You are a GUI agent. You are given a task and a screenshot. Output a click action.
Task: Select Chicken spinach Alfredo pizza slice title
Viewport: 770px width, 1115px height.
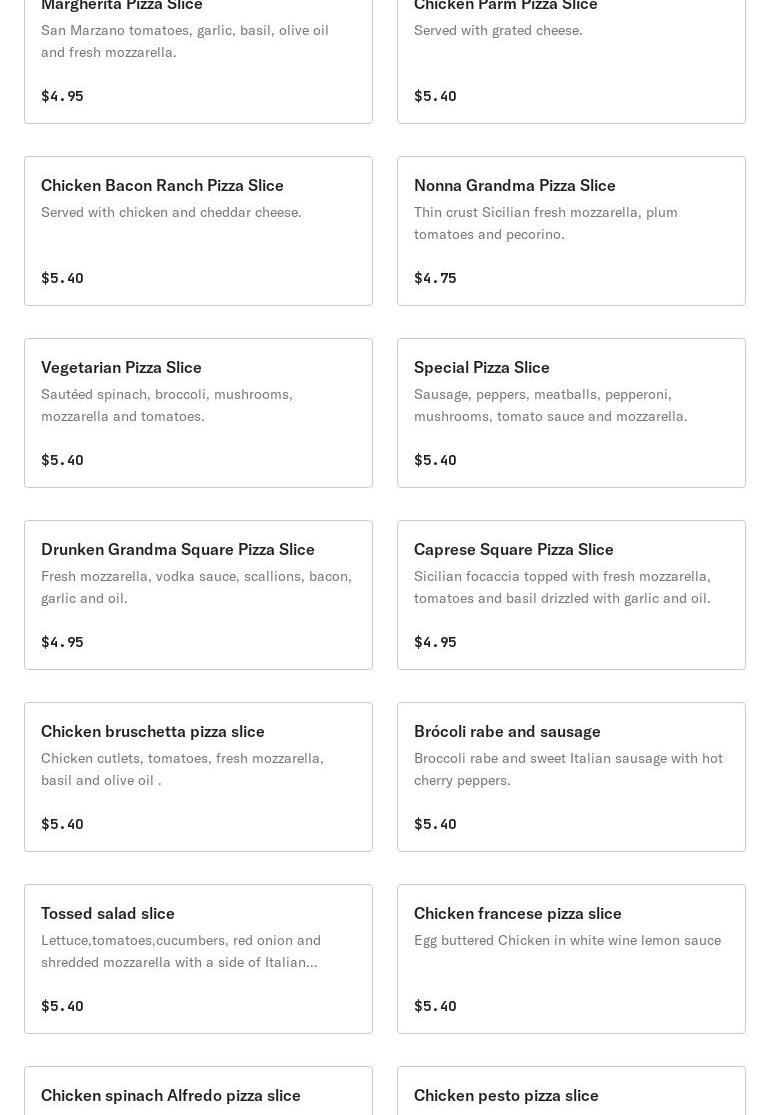(x=171, y=1095)
